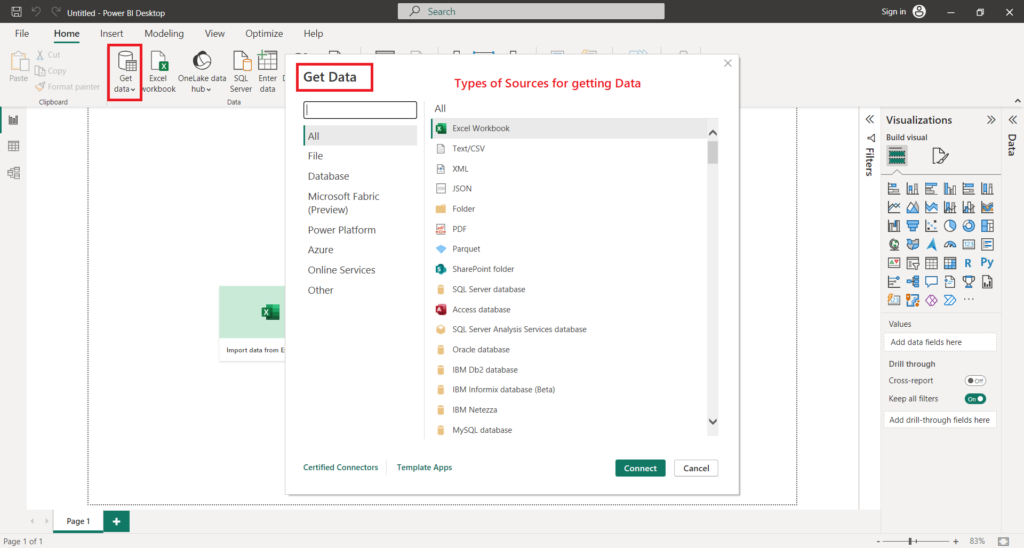Close the Get Data dialog
The image size is (1024, 548).
tap(728, 63)
